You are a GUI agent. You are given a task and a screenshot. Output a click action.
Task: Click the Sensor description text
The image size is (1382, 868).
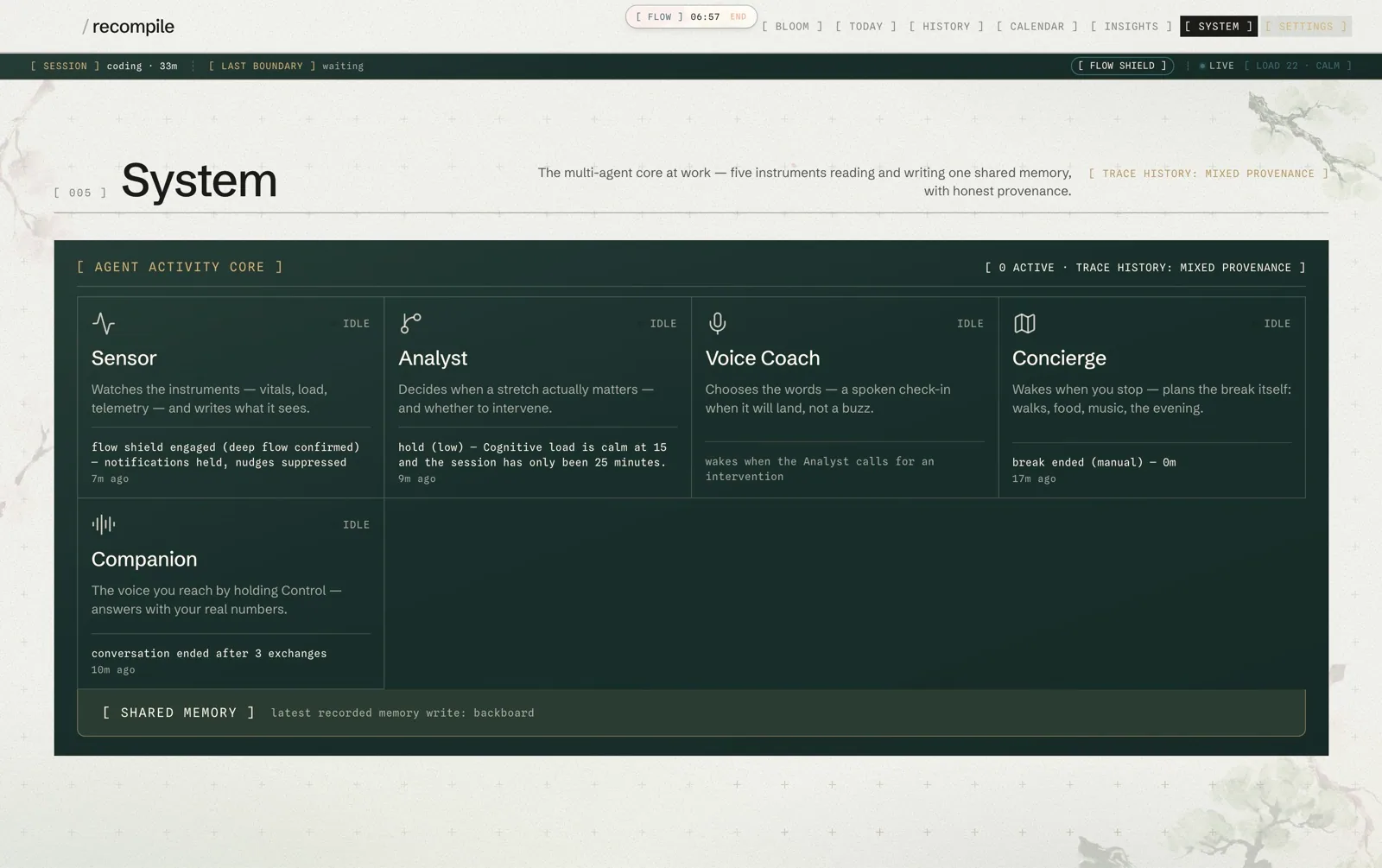(210, 399)
